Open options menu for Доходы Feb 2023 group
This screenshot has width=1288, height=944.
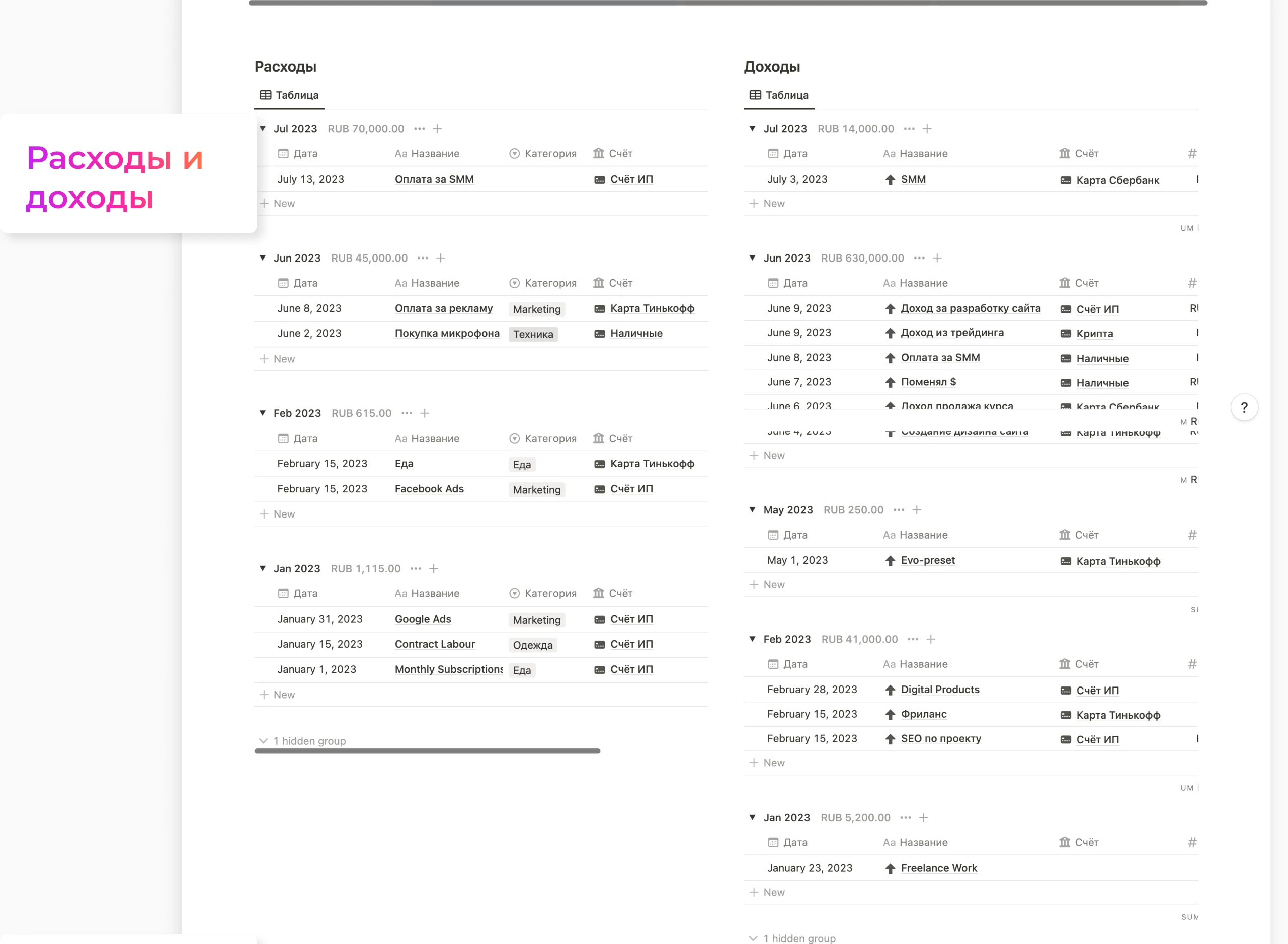pos(913,639)
